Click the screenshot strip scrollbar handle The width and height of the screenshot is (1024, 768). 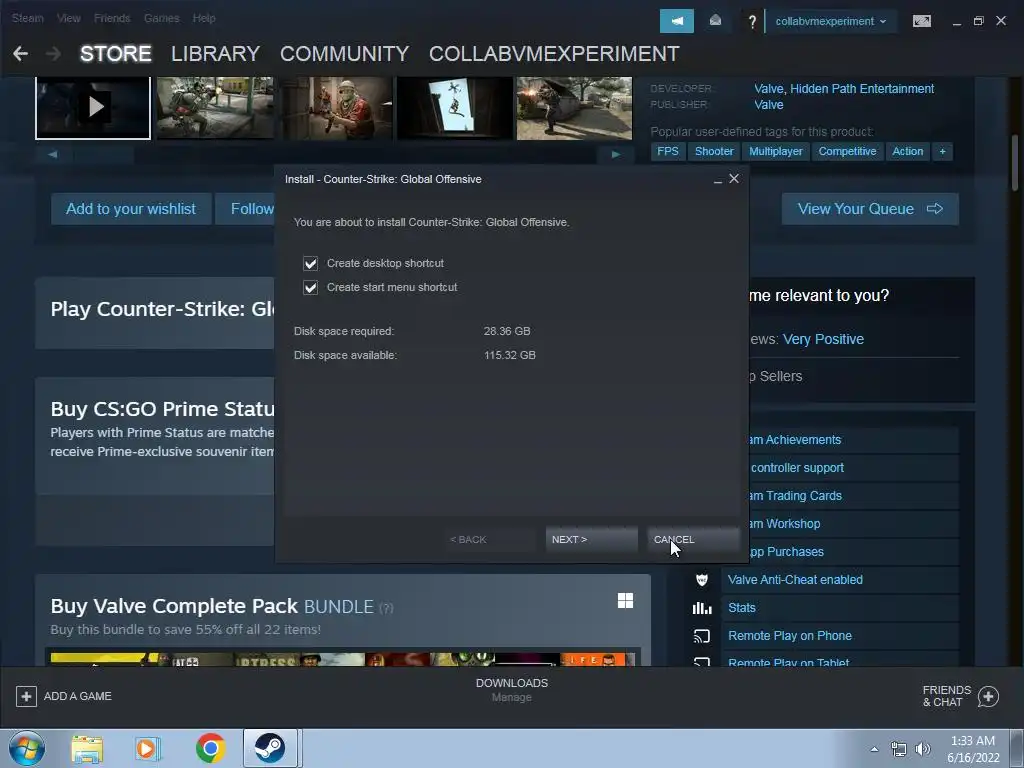click(104, 155)
